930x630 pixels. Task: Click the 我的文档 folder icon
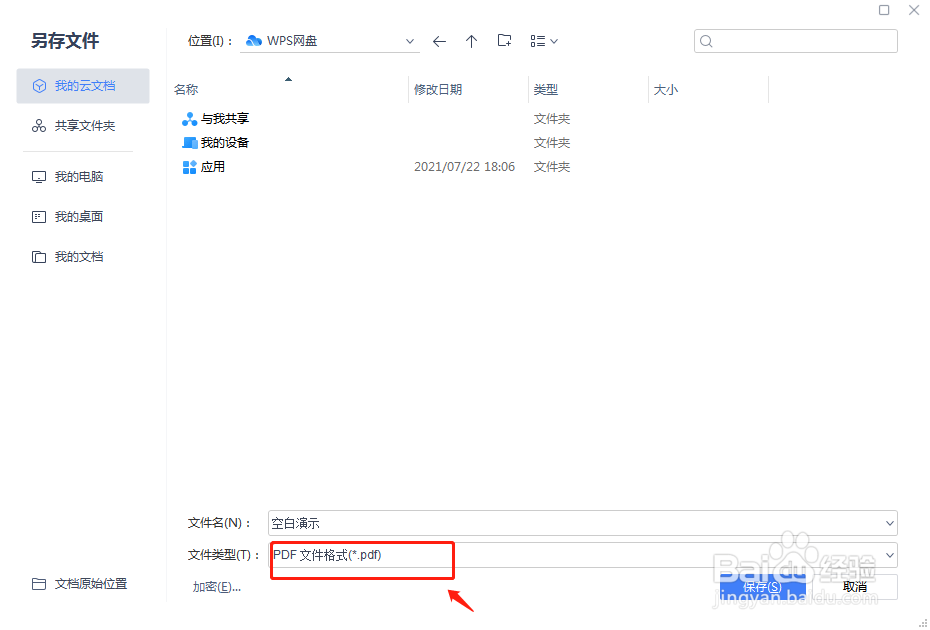pos(39,257)
